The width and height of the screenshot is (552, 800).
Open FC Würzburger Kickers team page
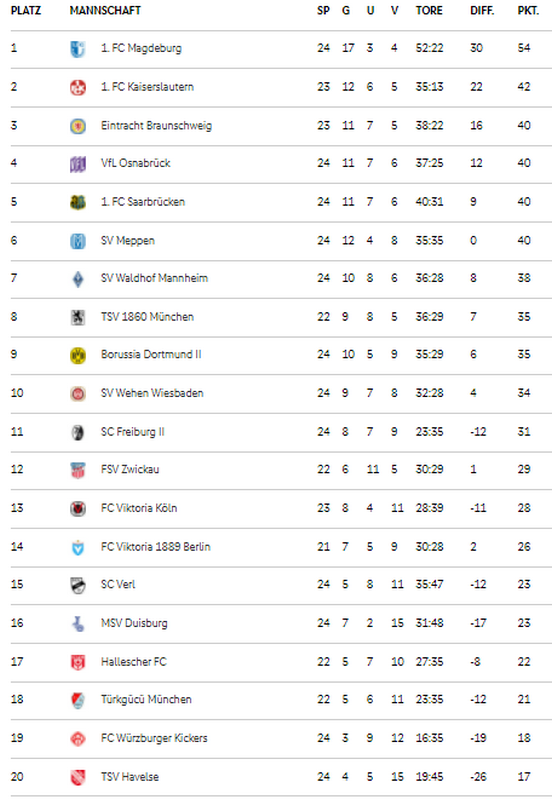(x=154, y=738)
